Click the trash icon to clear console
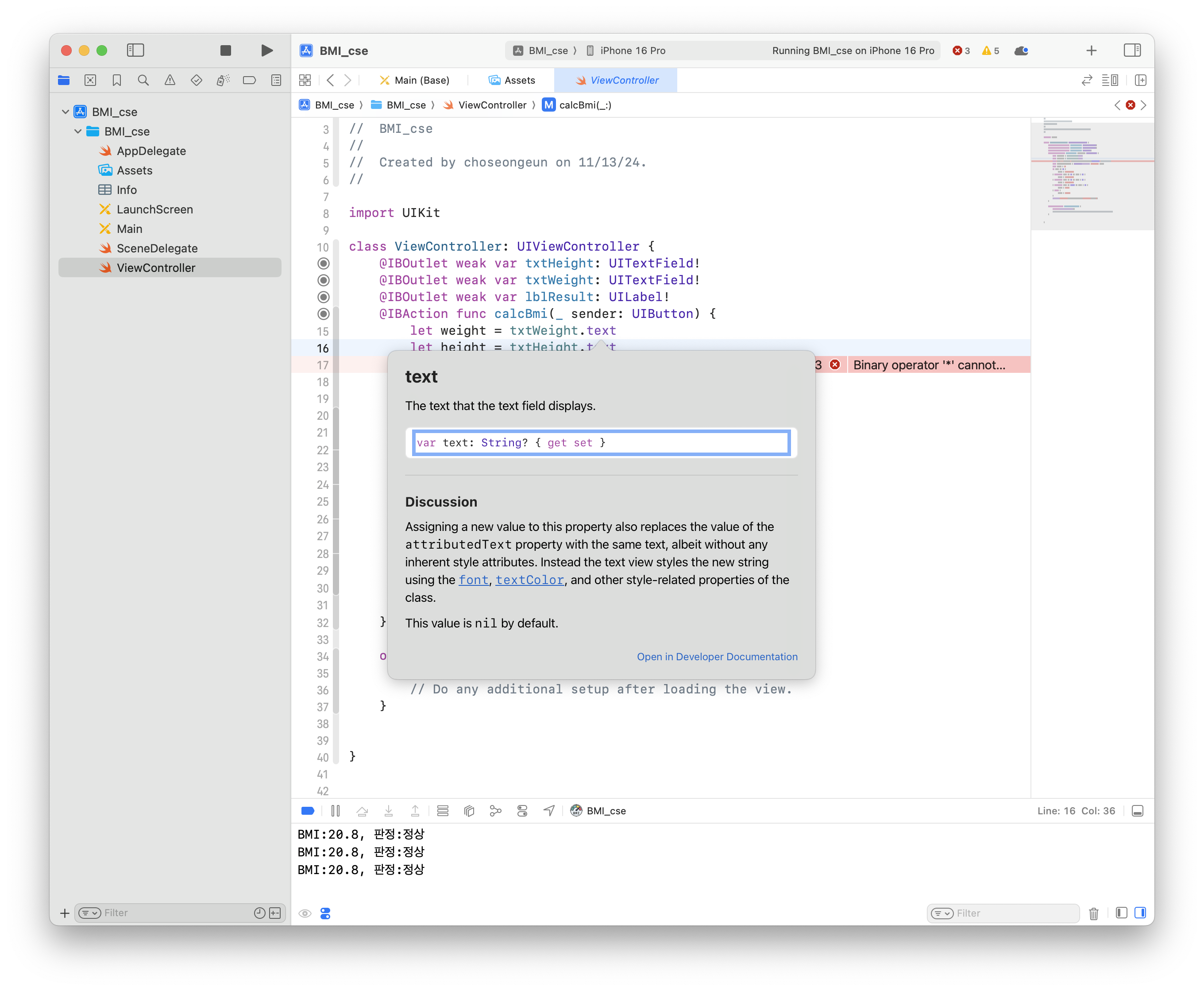Screen dimensions: 1204x991 click(1093, 914)
